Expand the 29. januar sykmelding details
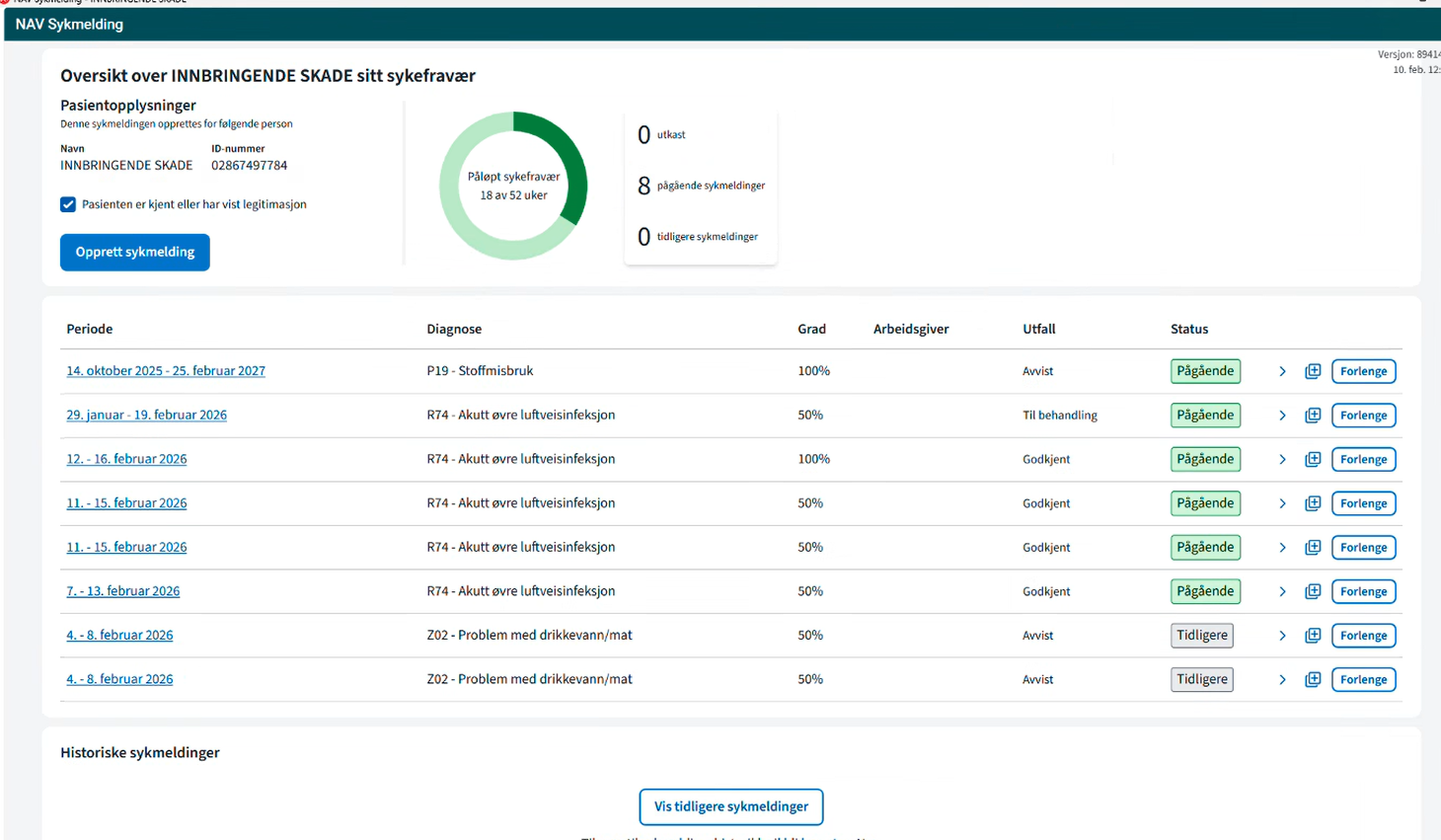Image resolution: width=1441 pixels, height=840 pixels. pos(1282,415)
